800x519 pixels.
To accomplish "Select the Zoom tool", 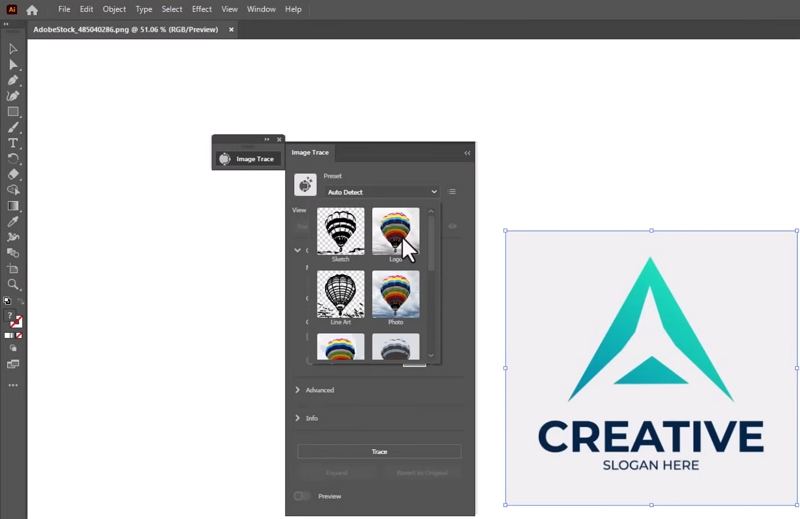I will pos(13,284).
